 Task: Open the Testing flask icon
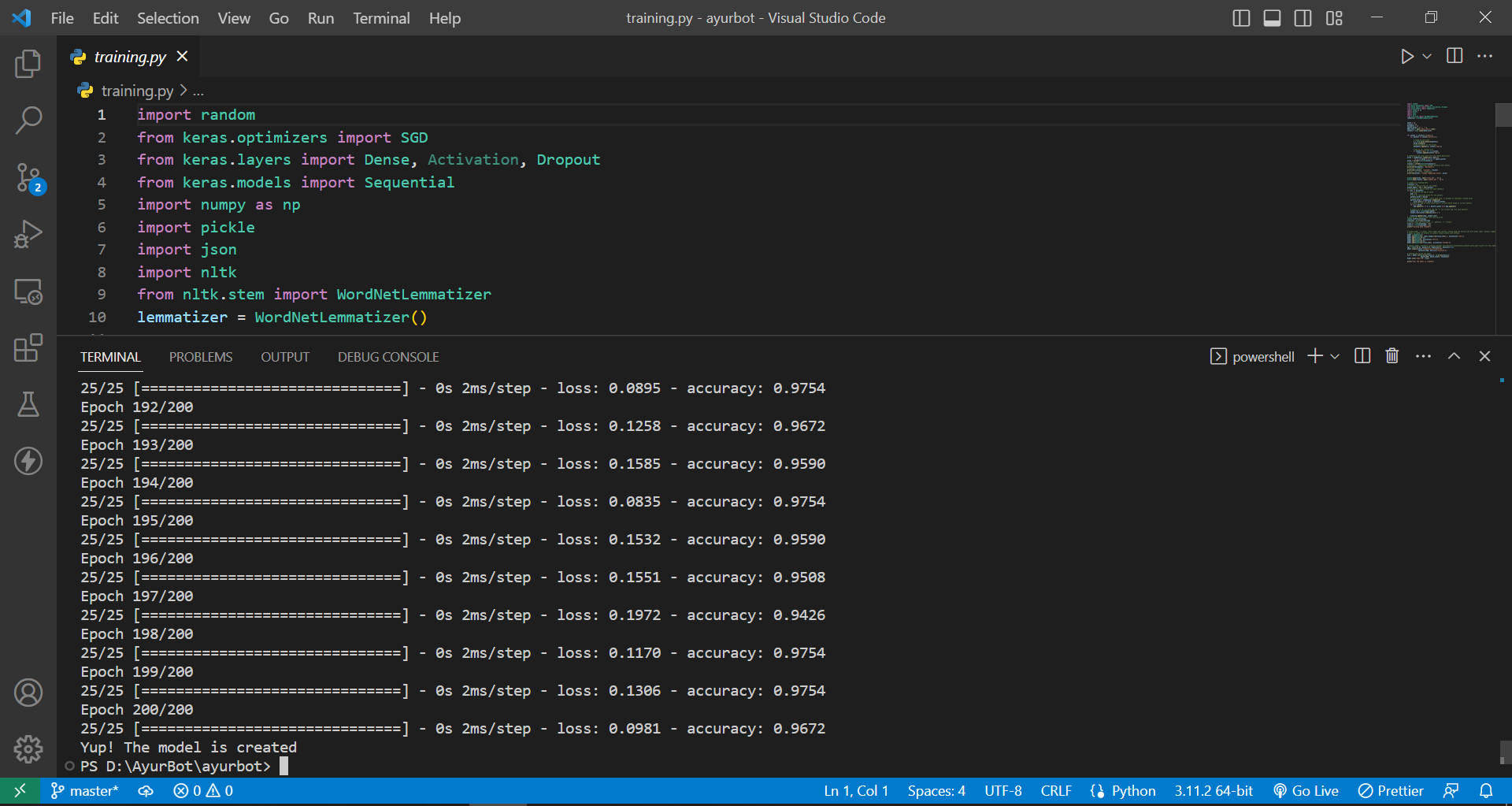pyautogui.click(x=28, y=404)
